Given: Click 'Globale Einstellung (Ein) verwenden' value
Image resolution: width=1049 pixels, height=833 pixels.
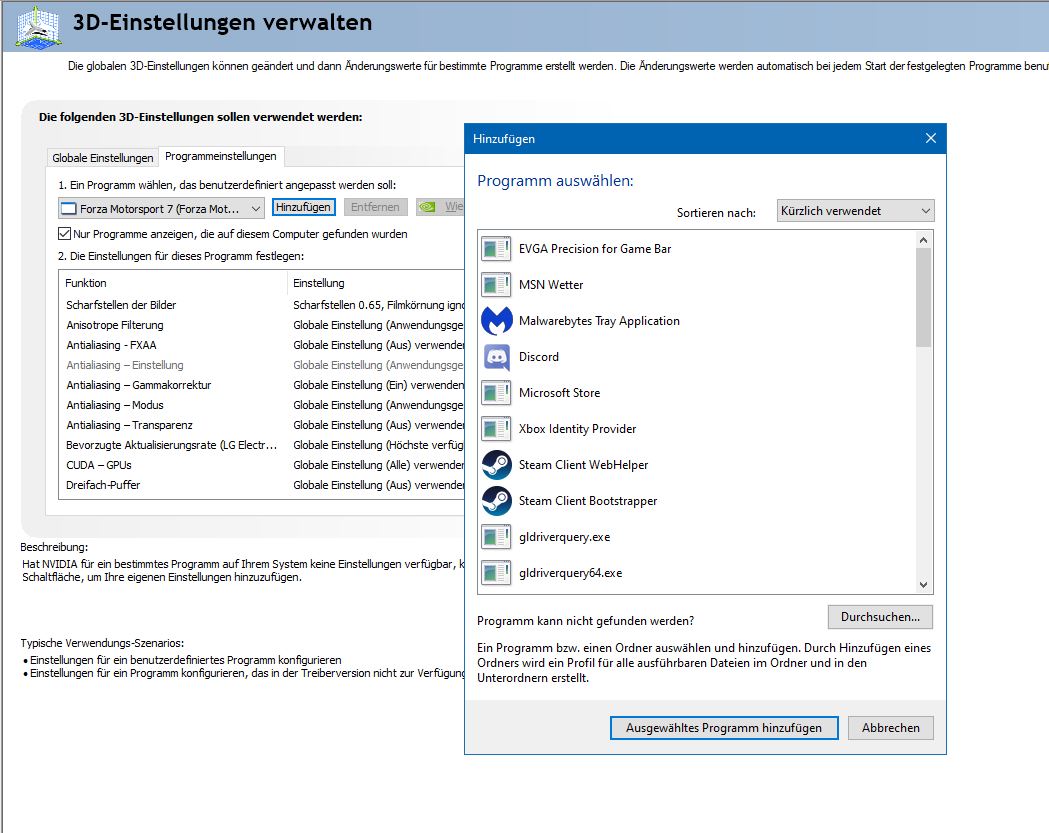Looking at the screenshot, I should pyautogui.click(x=379, y=385).
